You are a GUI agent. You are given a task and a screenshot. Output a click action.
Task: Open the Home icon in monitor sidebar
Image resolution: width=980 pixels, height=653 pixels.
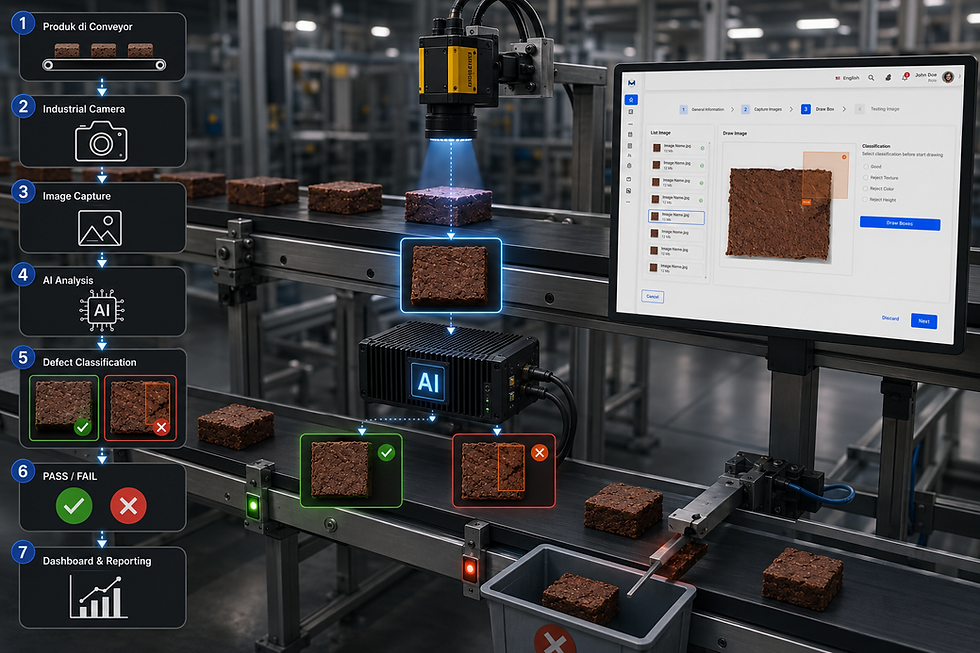631,100
